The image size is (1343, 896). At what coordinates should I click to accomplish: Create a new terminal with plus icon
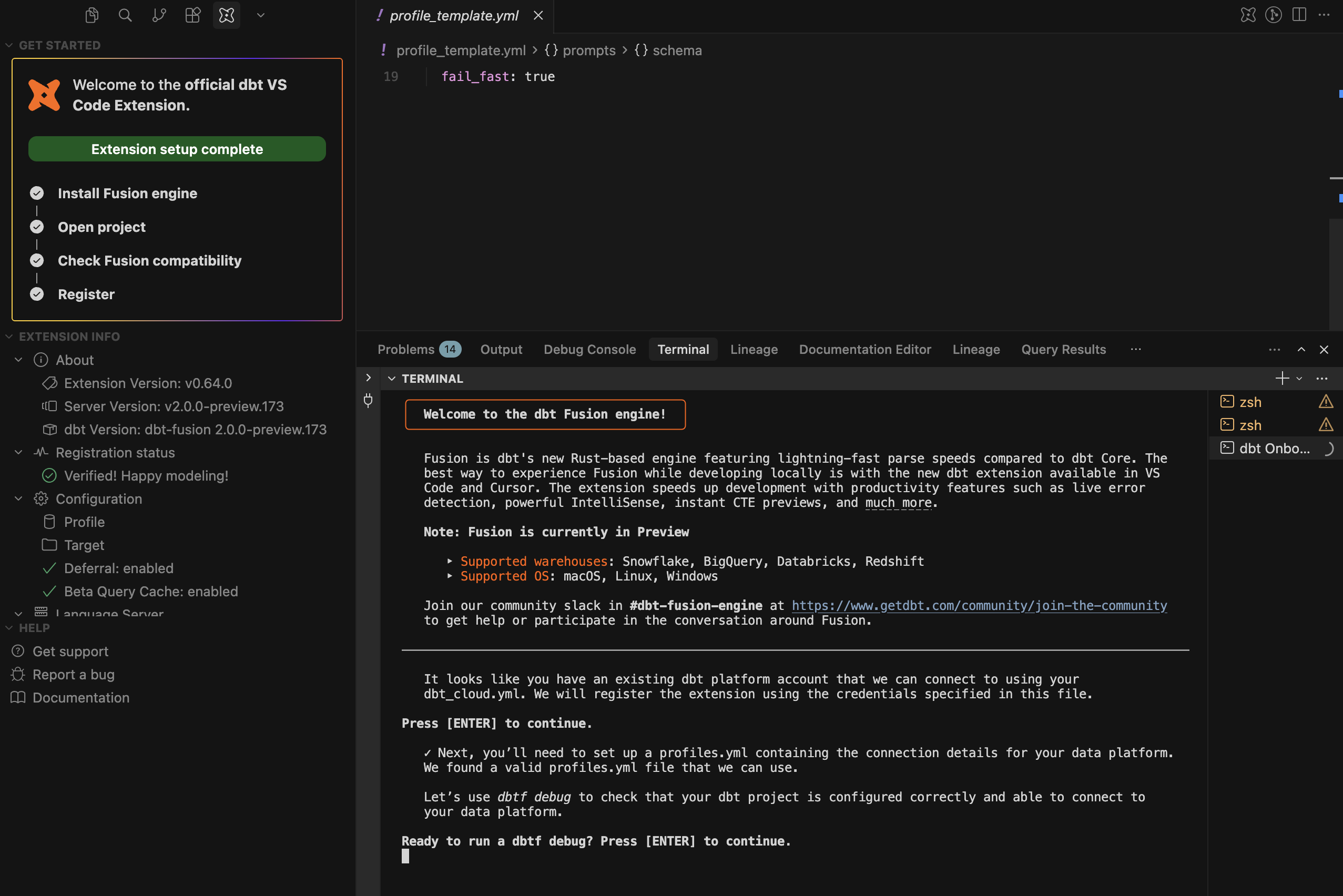(1282, 378)
